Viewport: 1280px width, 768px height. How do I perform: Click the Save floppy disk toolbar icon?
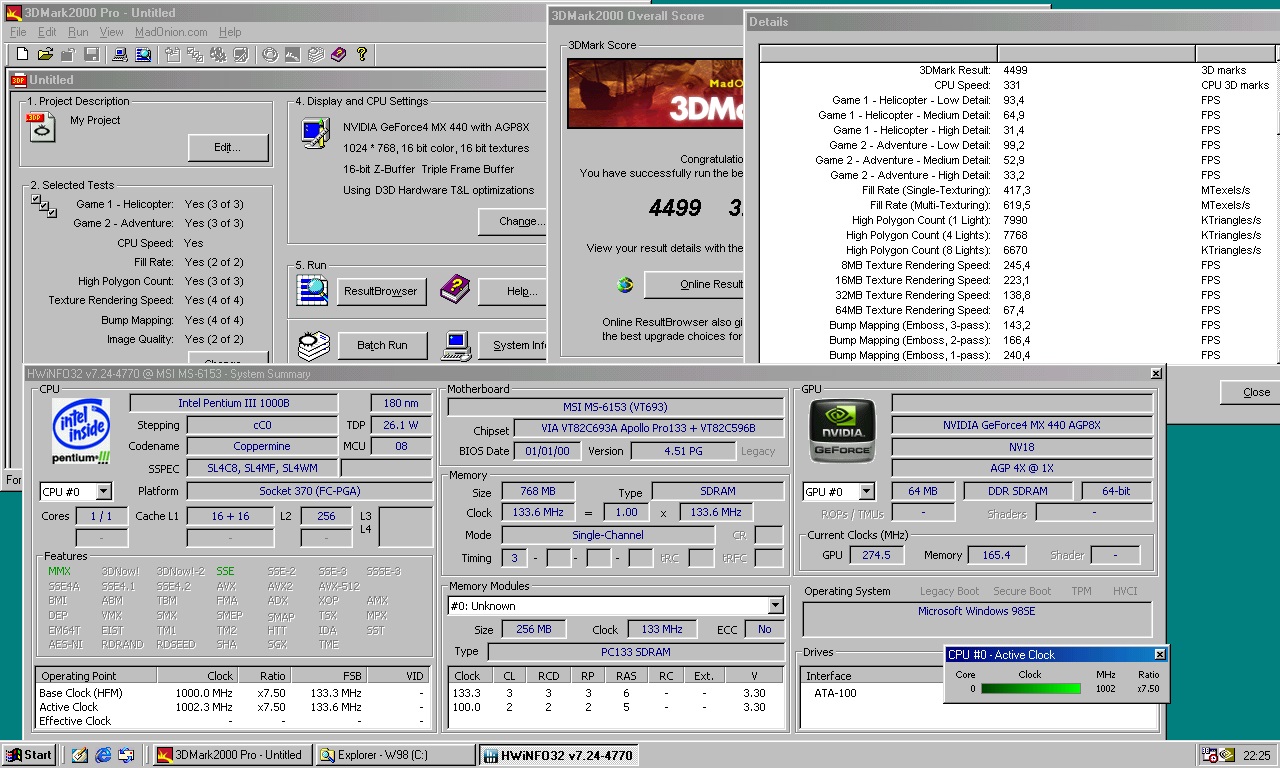[92, 54]
